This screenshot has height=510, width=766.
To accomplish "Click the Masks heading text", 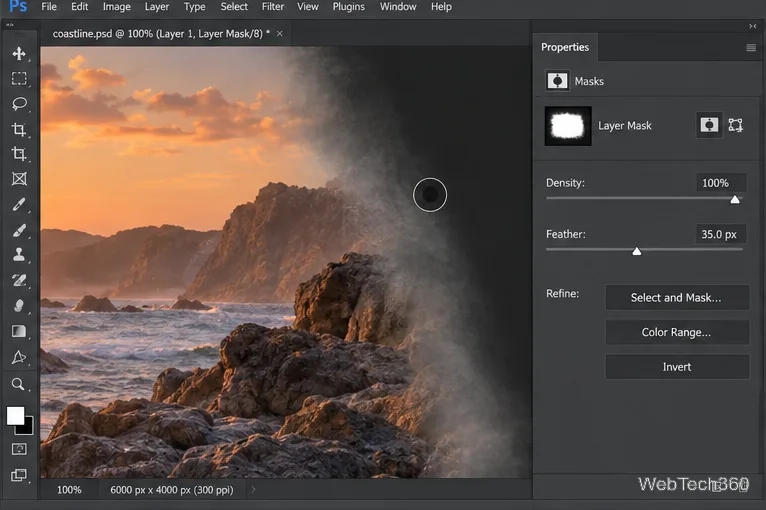I will (589, 81).
